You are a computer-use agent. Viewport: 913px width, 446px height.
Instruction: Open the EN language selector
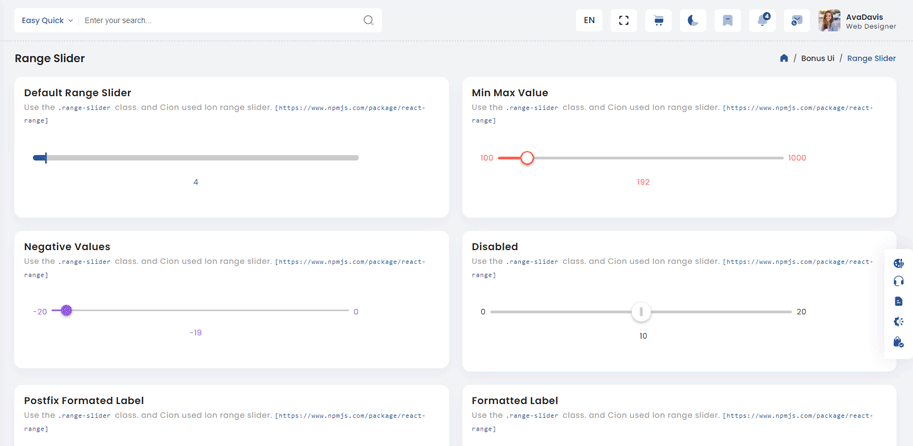pos(589,20)
